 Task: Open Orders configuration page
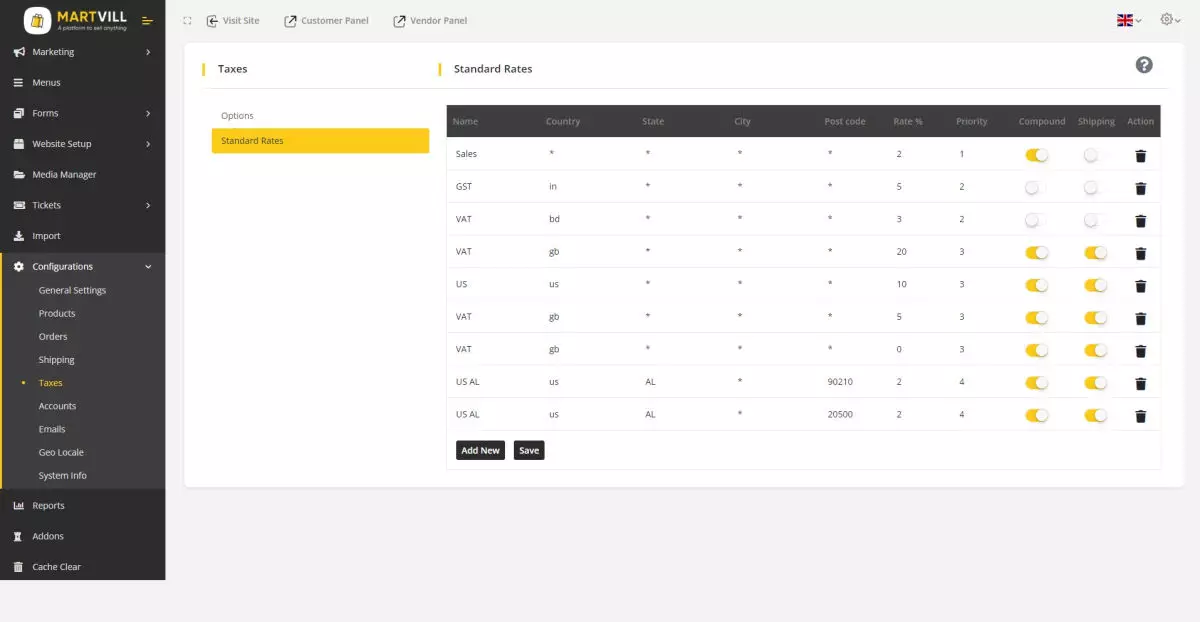[53, 336]
